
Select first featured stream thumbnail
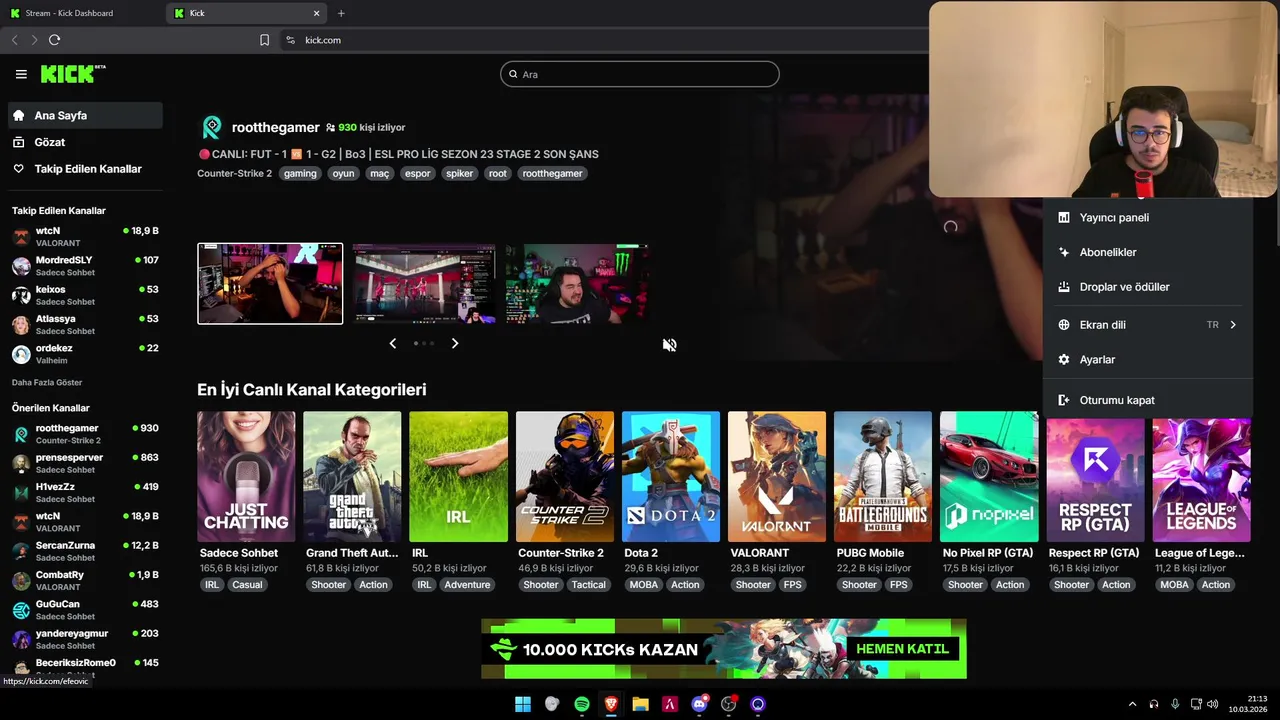(270, 284)
